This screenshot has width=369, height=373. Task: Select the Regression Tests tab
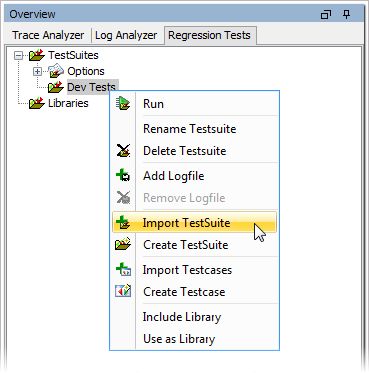coord(209,35)
